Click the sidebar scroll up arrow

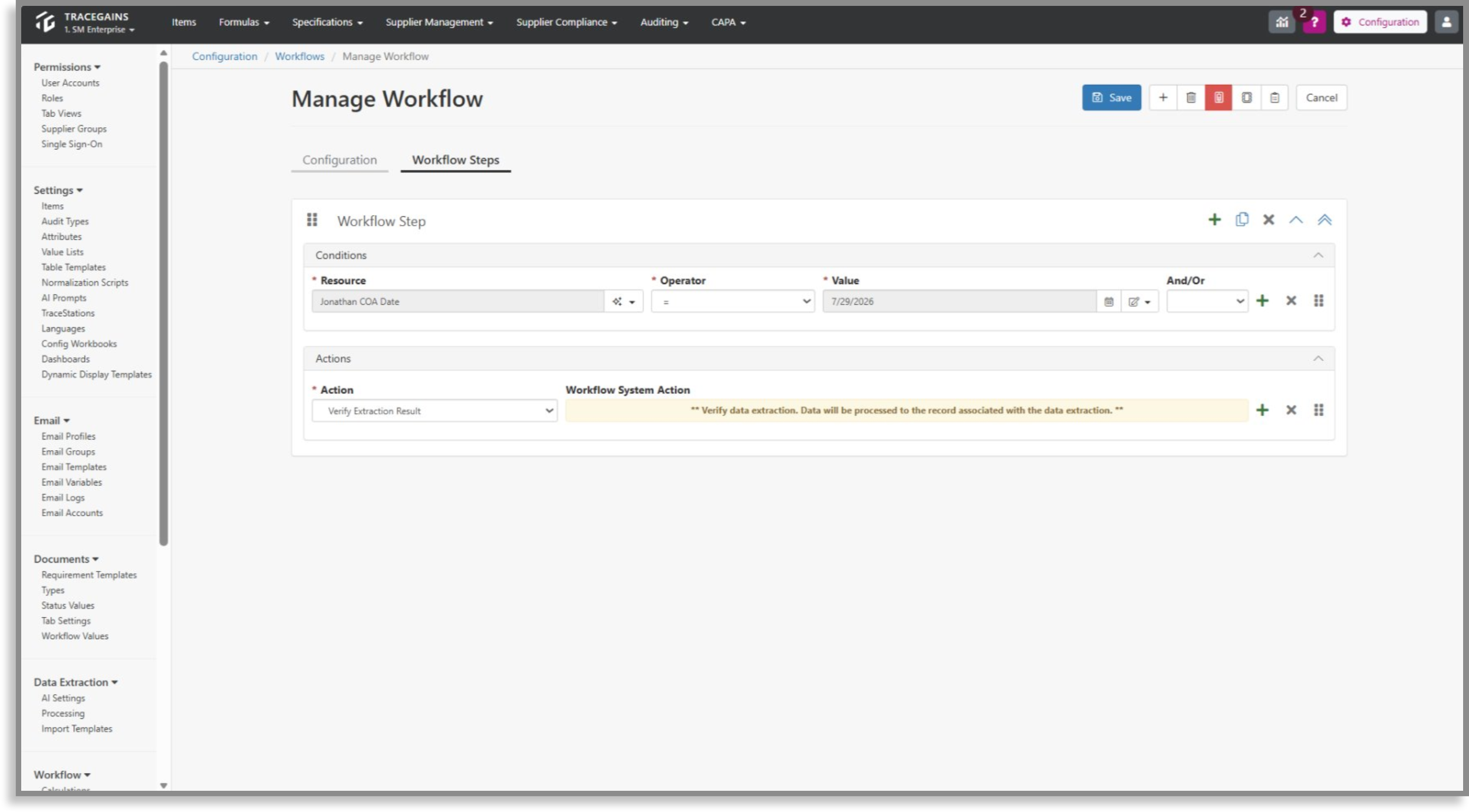point(163,54)
